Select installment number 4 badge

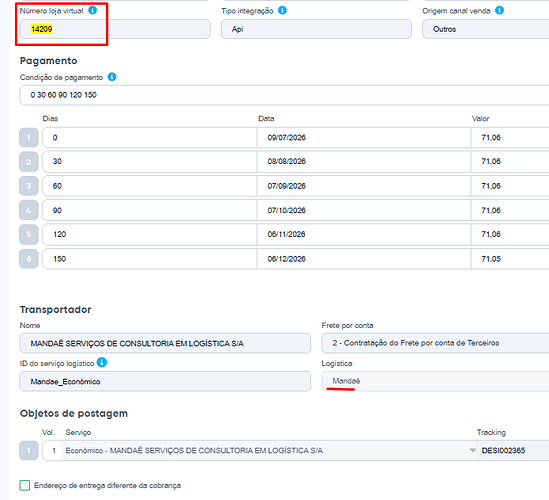pyautogui.click(x=29, y=210)
